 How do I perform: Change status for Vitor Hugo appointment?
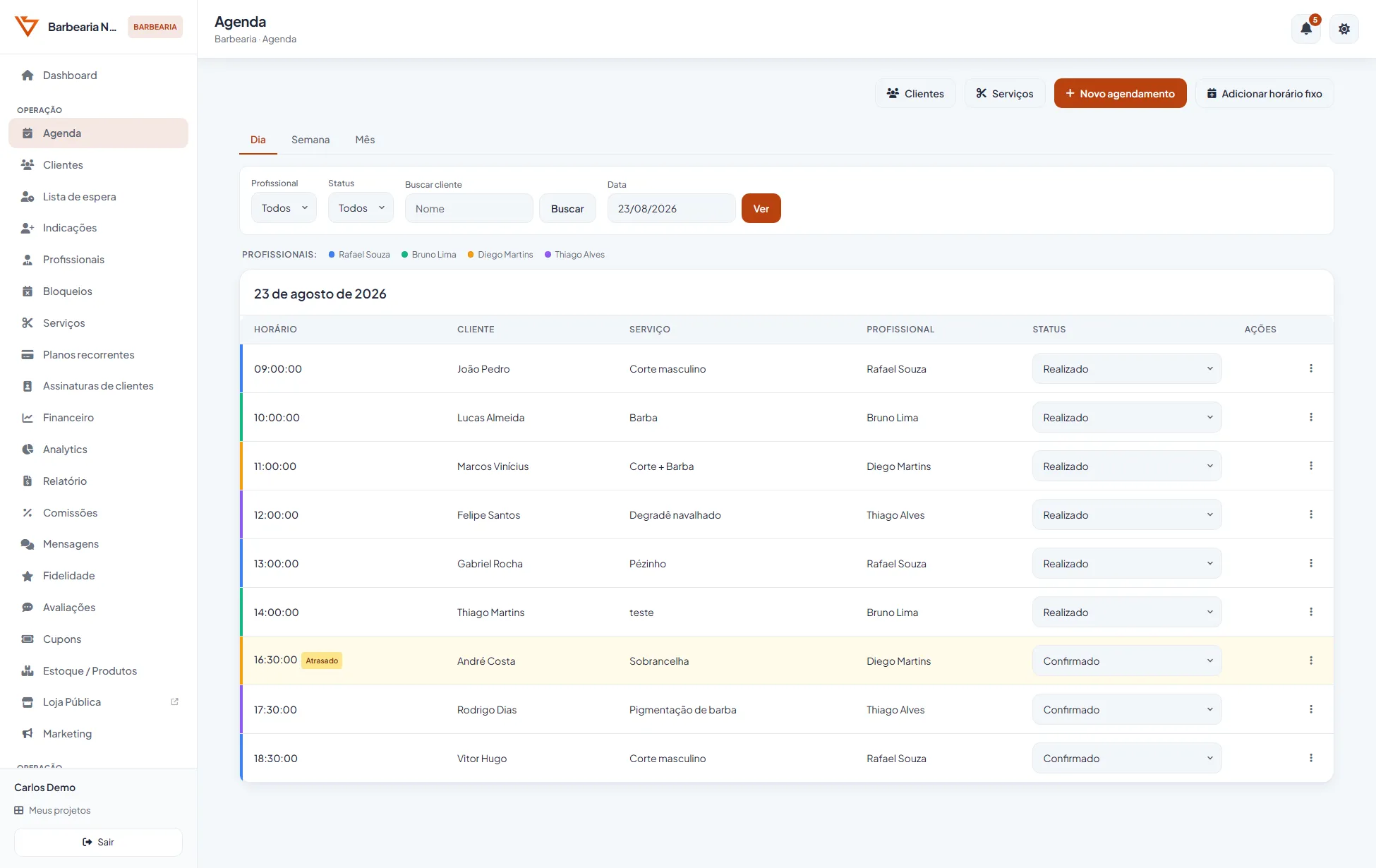pos(1127,758)
